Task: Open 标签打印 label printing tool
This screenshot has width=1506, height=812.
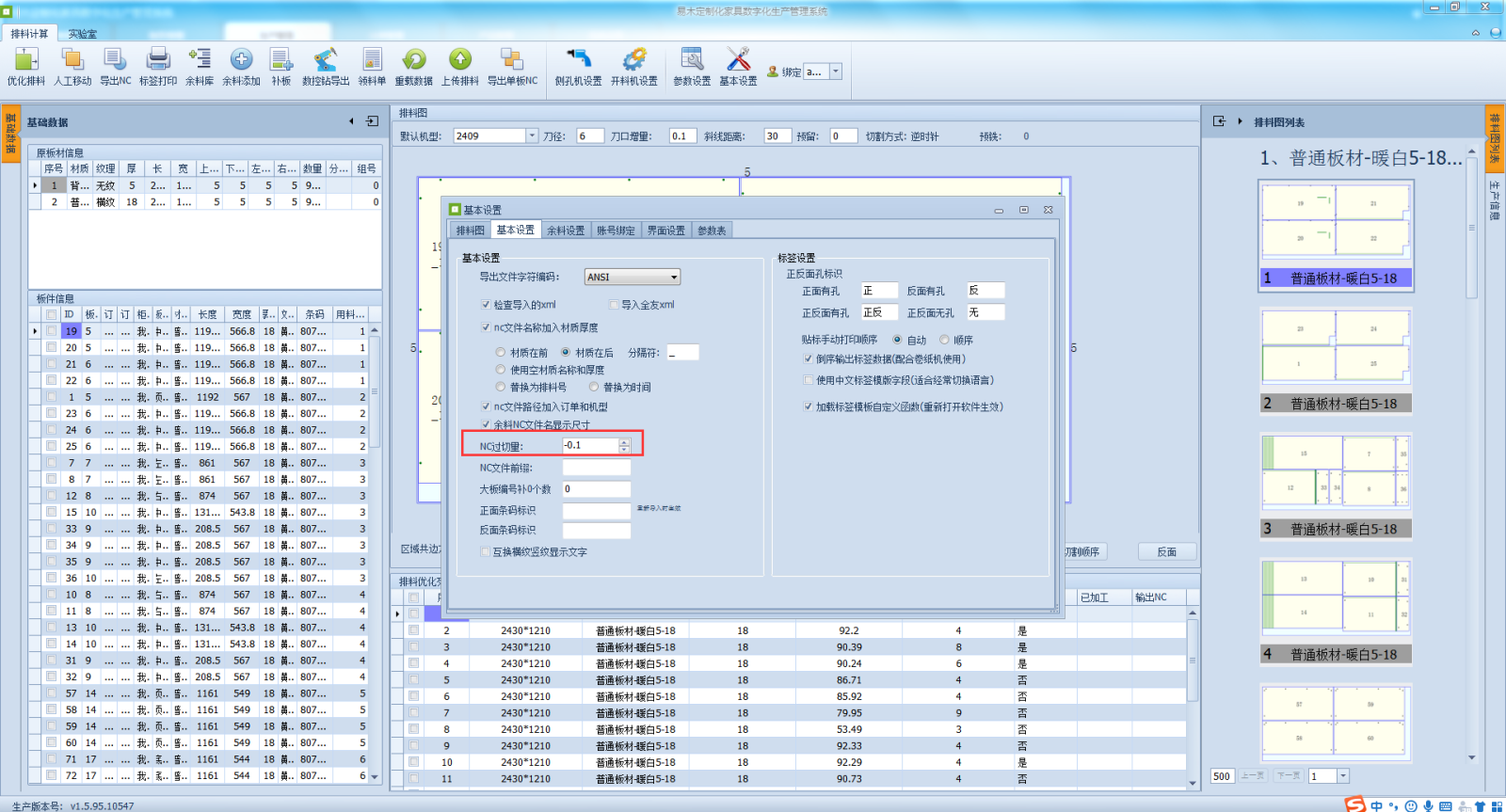Action: [158, 61]
